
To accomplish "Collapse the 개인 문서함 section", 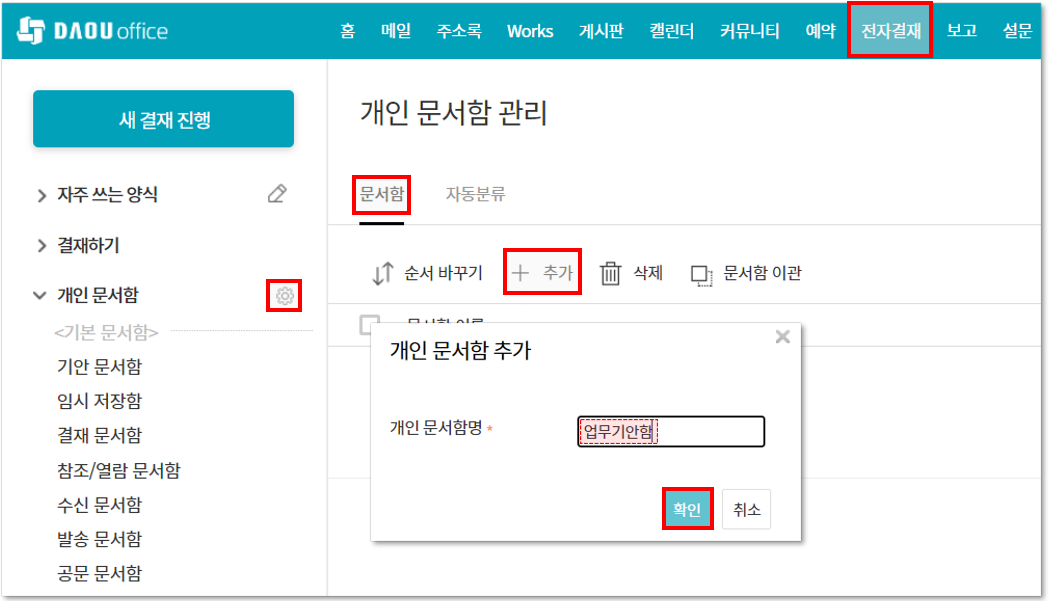I will 40,296.
